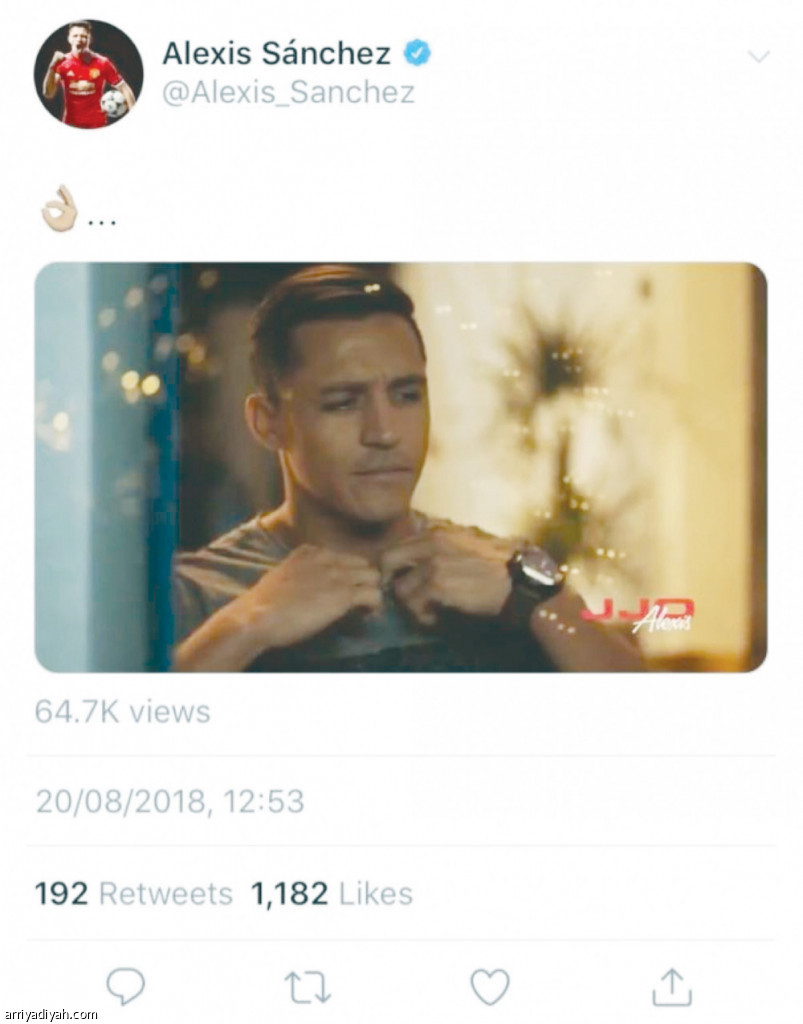
Task: Tap the reply speech bubble icon
Action: click(x=125, y=985)
